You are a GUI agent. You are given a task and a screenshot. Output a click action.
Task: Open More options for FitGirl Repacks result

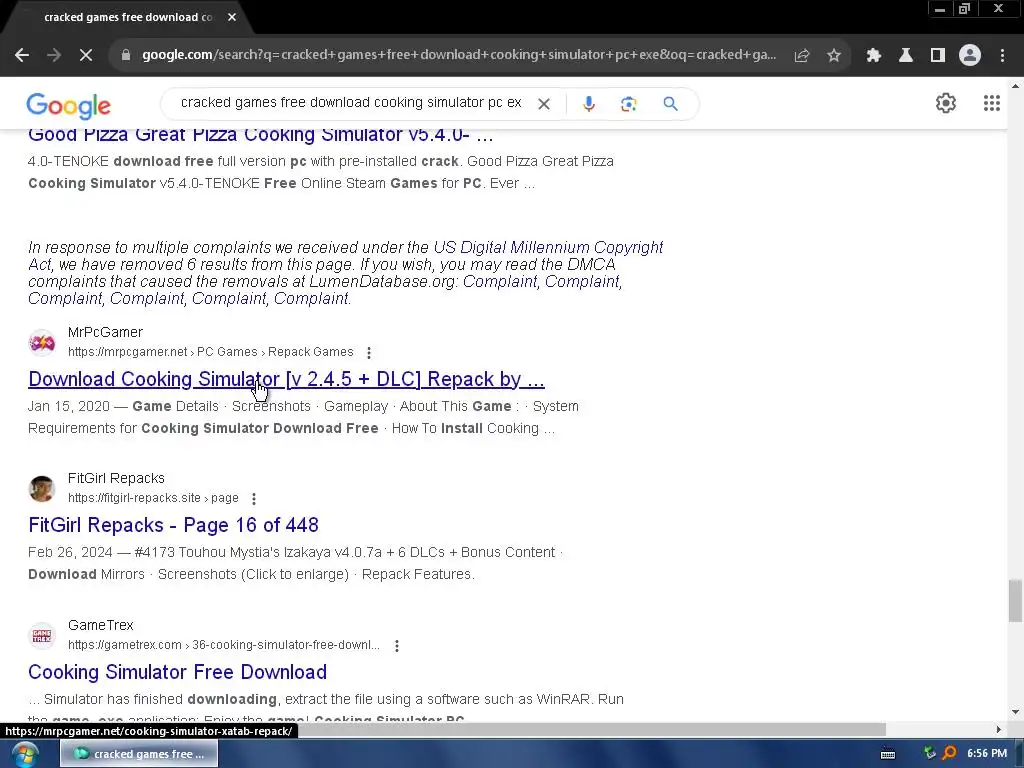254,499
